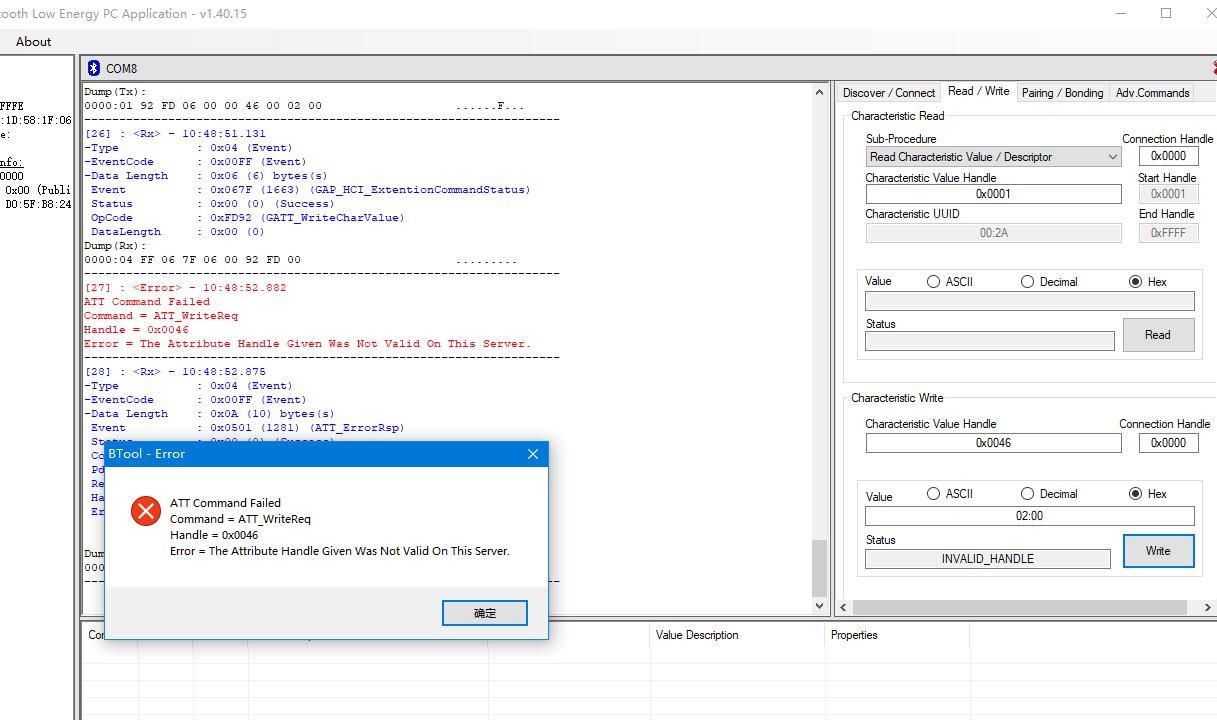This screenshot has width=1217, height=720.
Task: Expand the Sub-Procedure dropdown
Action: pos(1113,157)
